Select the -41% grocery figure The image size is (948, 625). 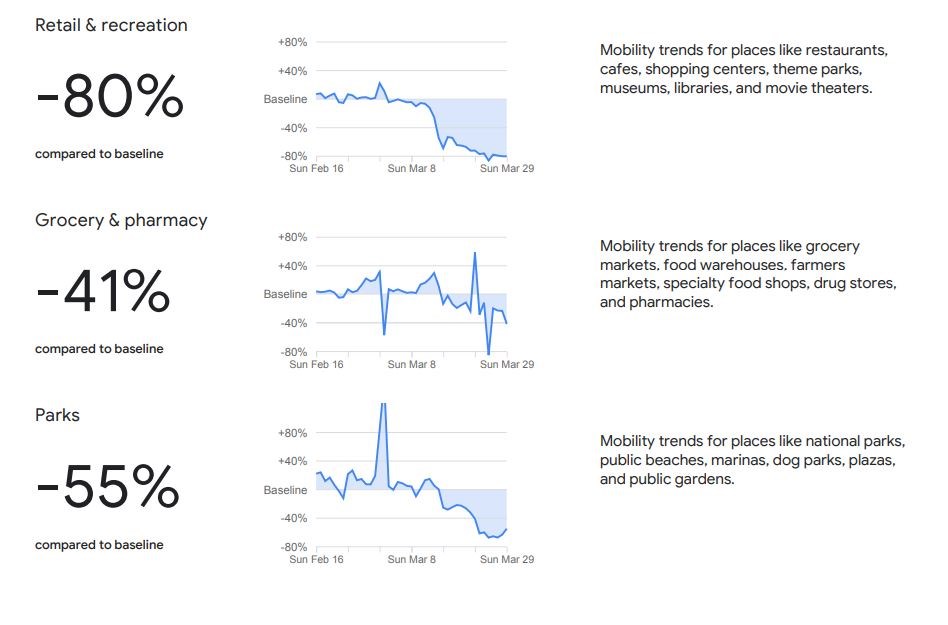[x=103, y=292]
